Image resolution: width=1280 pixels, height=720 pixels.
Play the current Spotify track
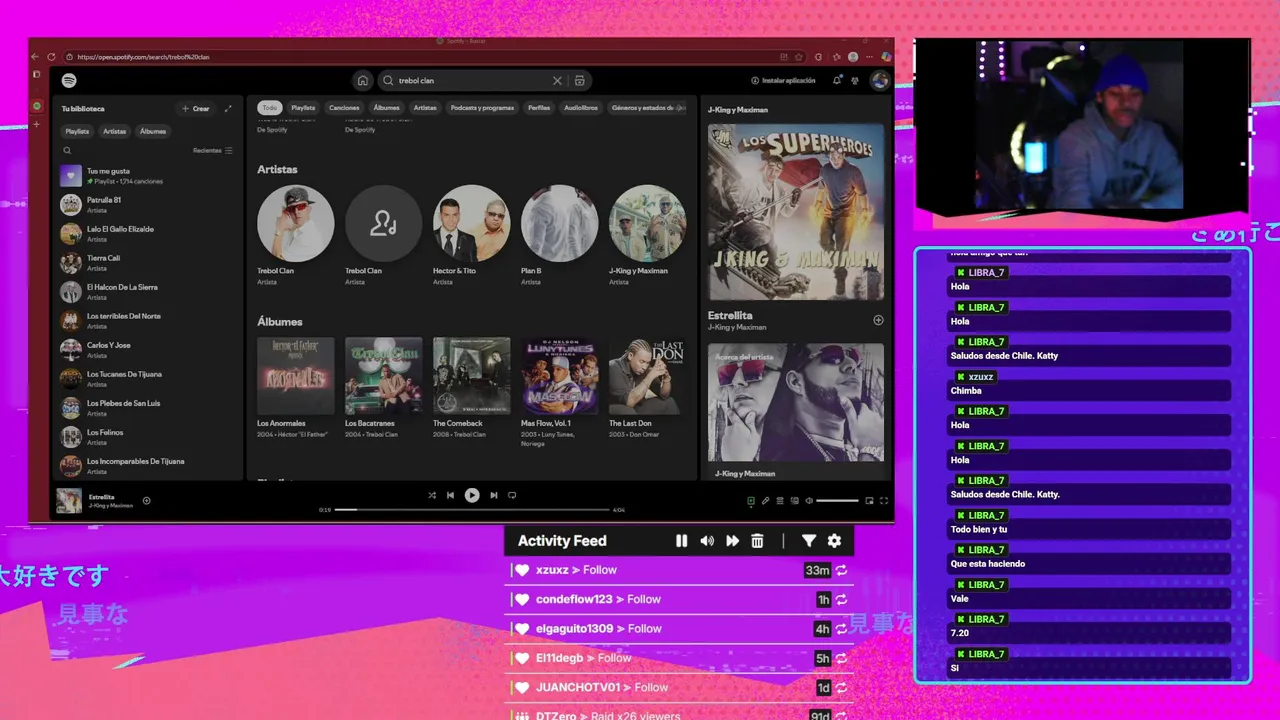472,495
